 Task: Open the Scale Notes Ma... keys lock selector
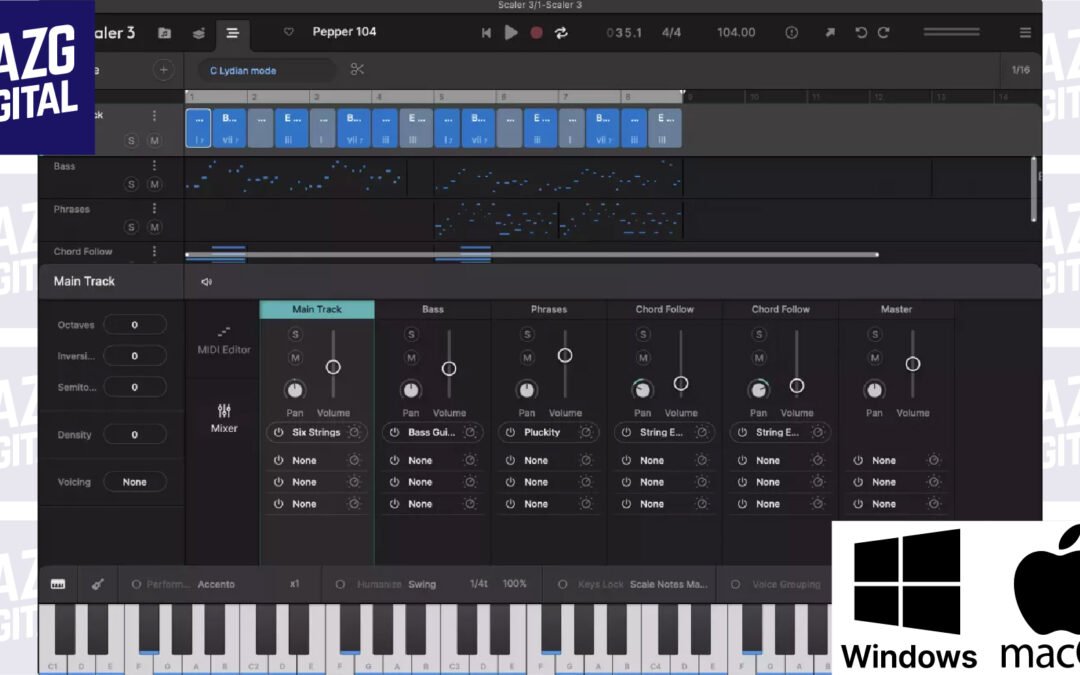pos(669,584)
